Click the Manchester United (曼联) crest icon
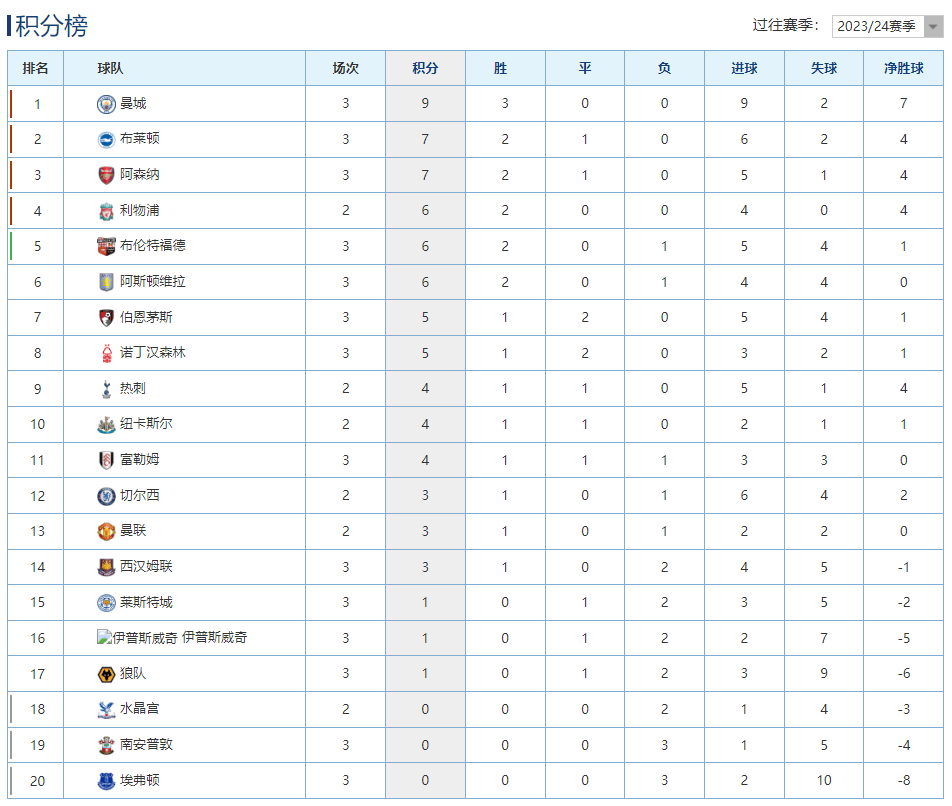The height and width of the screenshot is (806, 952). coord(106,531)
